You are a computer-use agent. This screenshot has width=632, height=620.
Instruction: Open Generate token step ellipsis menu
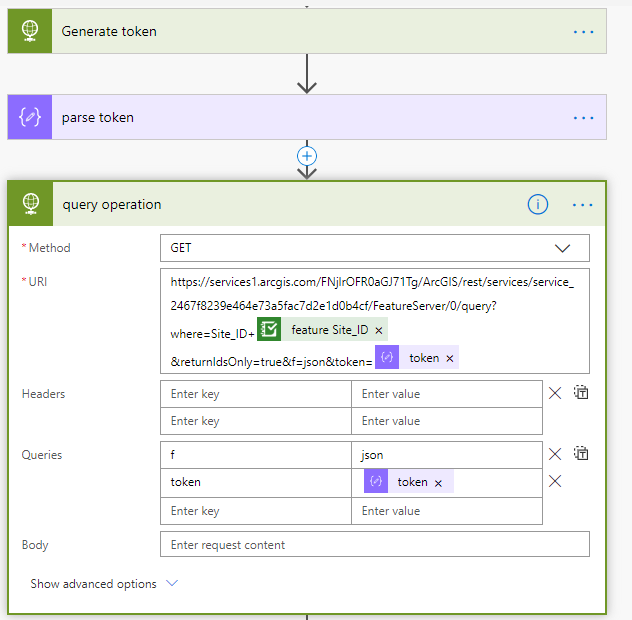coord(583,32)
